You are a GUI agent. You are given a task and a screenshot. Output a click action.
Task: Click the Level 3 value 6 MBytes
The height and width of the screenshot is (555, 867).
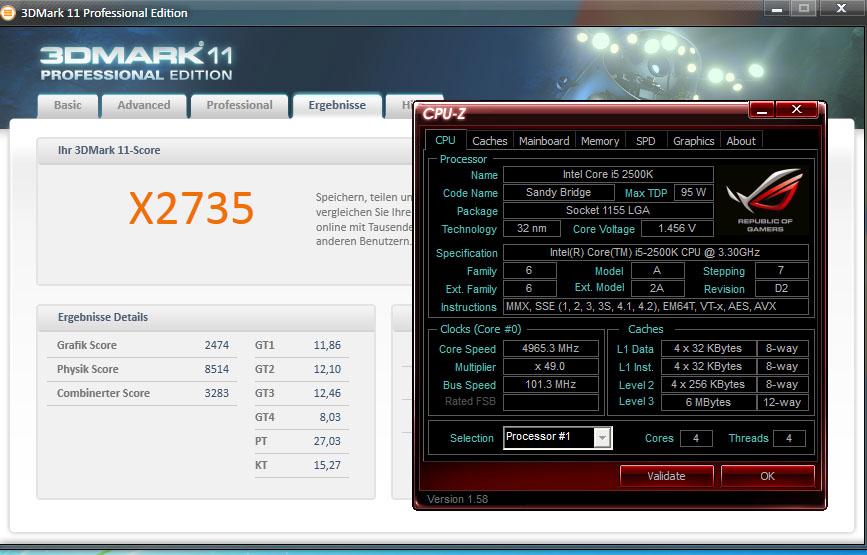708,402
